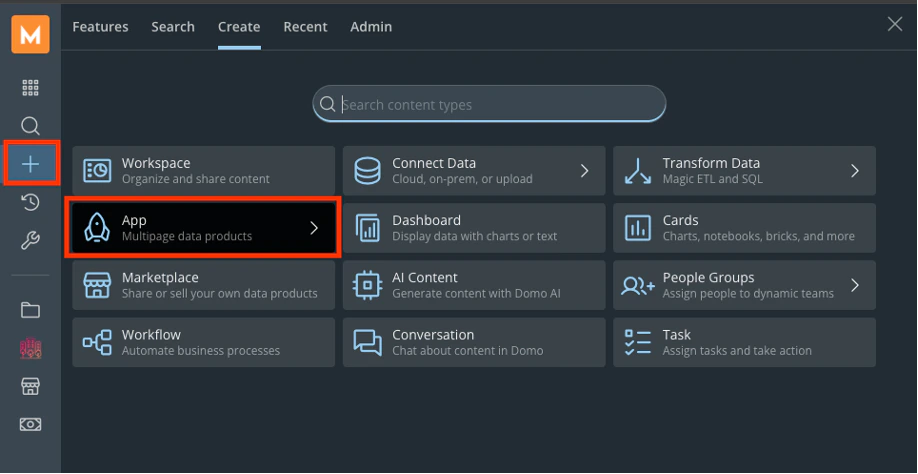918x474 pixels.
Task: Focus the Search content types field
Action: click(x=489, y=105)
